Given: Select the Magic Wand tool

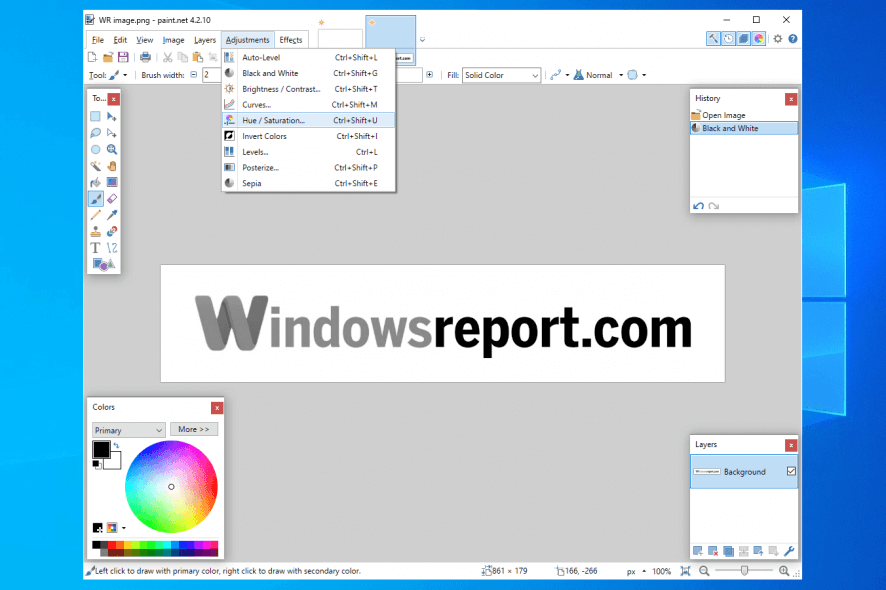Looking at the screenshot, I should click(95, 166).
